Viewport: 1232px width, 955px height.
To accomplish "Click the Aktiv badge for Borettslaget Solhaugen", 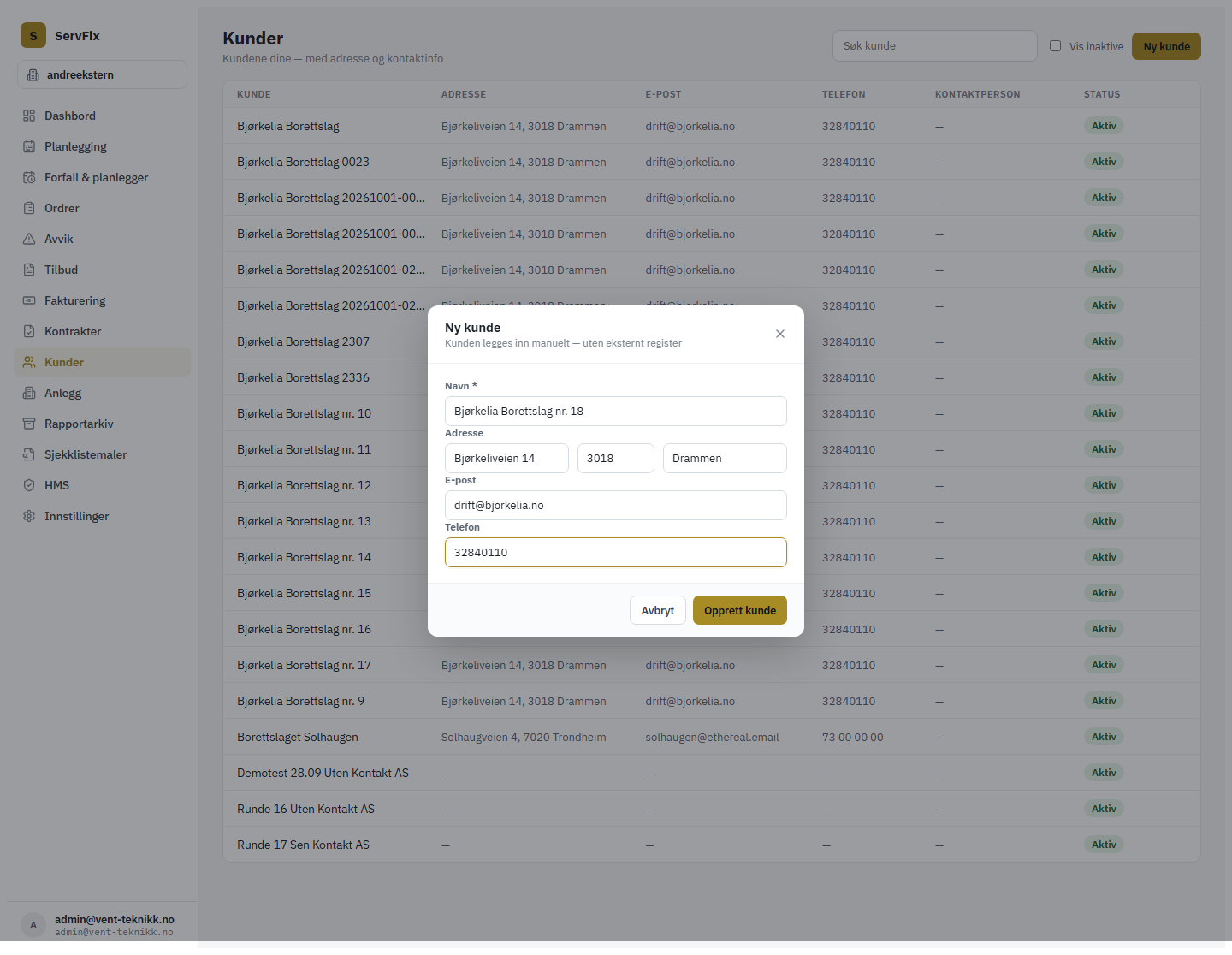I will point(1104,737).
